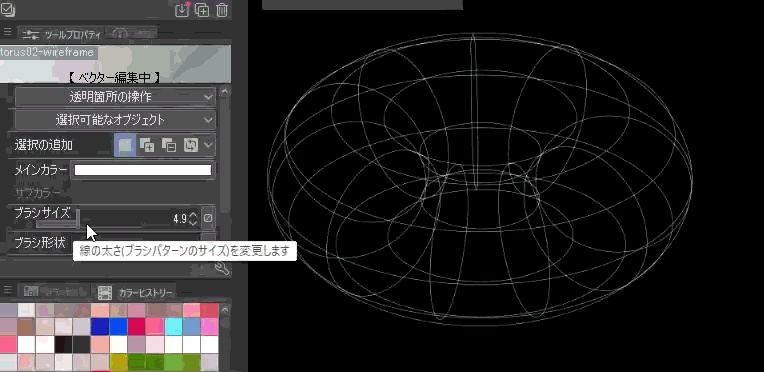The height and width of the screenshot is (372, 764).
Task: Open the color panel hamburger menu
Action: tap(7, 290)
